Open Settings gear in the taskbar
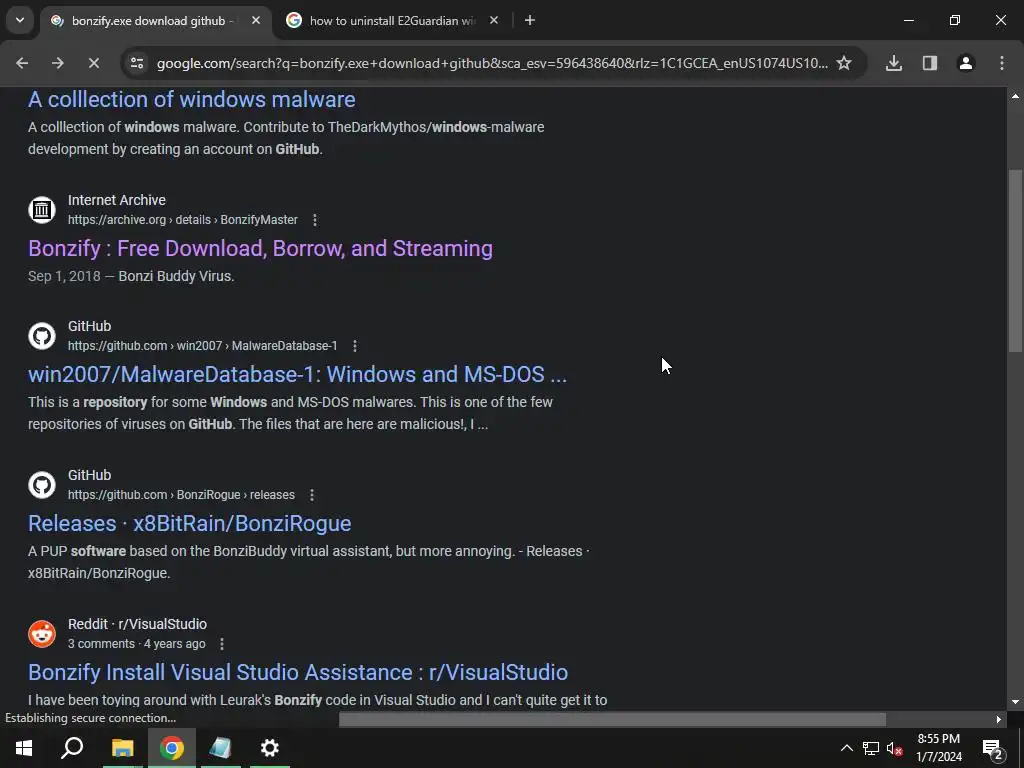1024x768 pixels. tap(270, 748)
